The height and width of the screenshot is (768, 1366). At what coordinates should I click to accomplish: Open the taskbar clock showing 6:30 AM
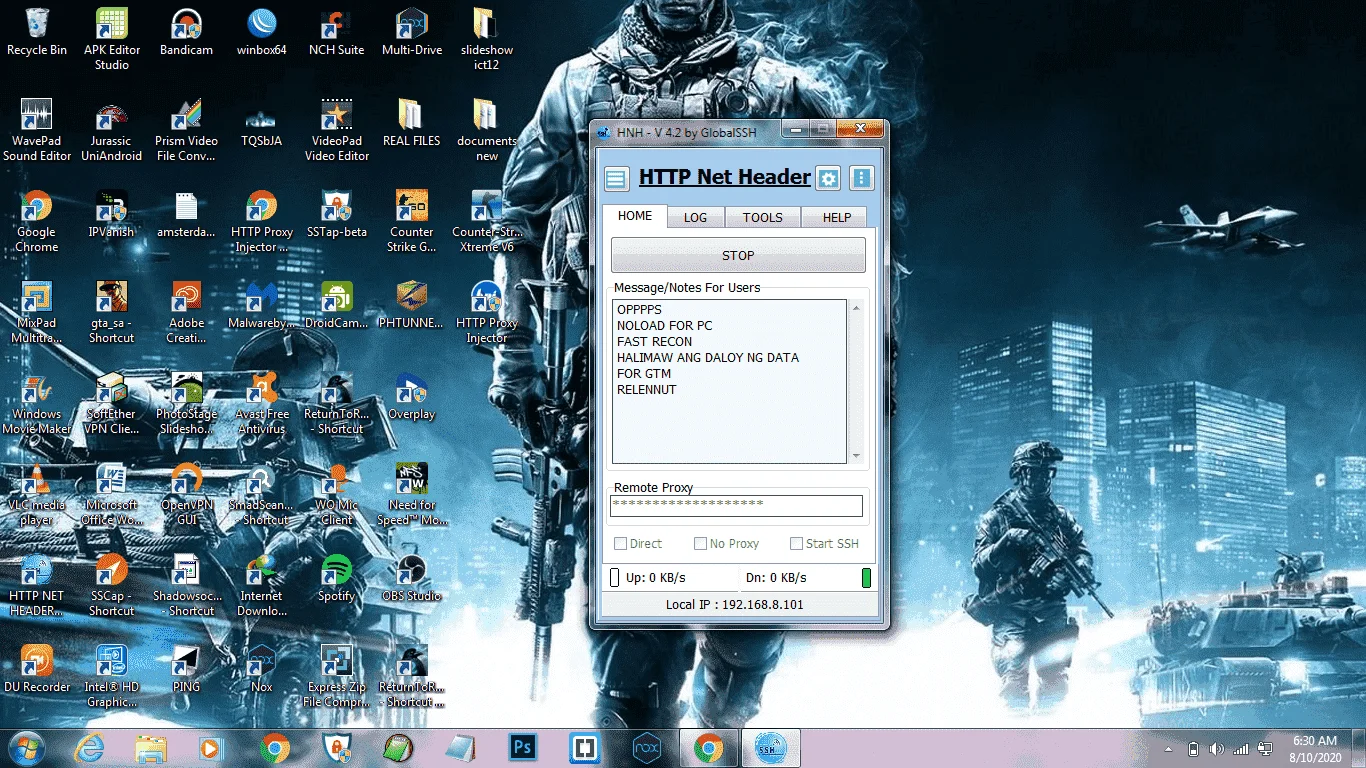1314,748
